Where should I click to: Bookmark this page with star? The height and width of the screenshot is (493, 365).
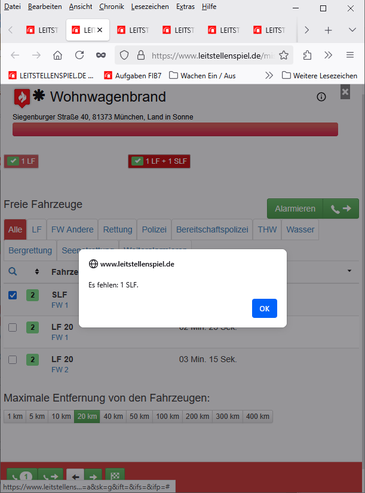tap(284, 55)
